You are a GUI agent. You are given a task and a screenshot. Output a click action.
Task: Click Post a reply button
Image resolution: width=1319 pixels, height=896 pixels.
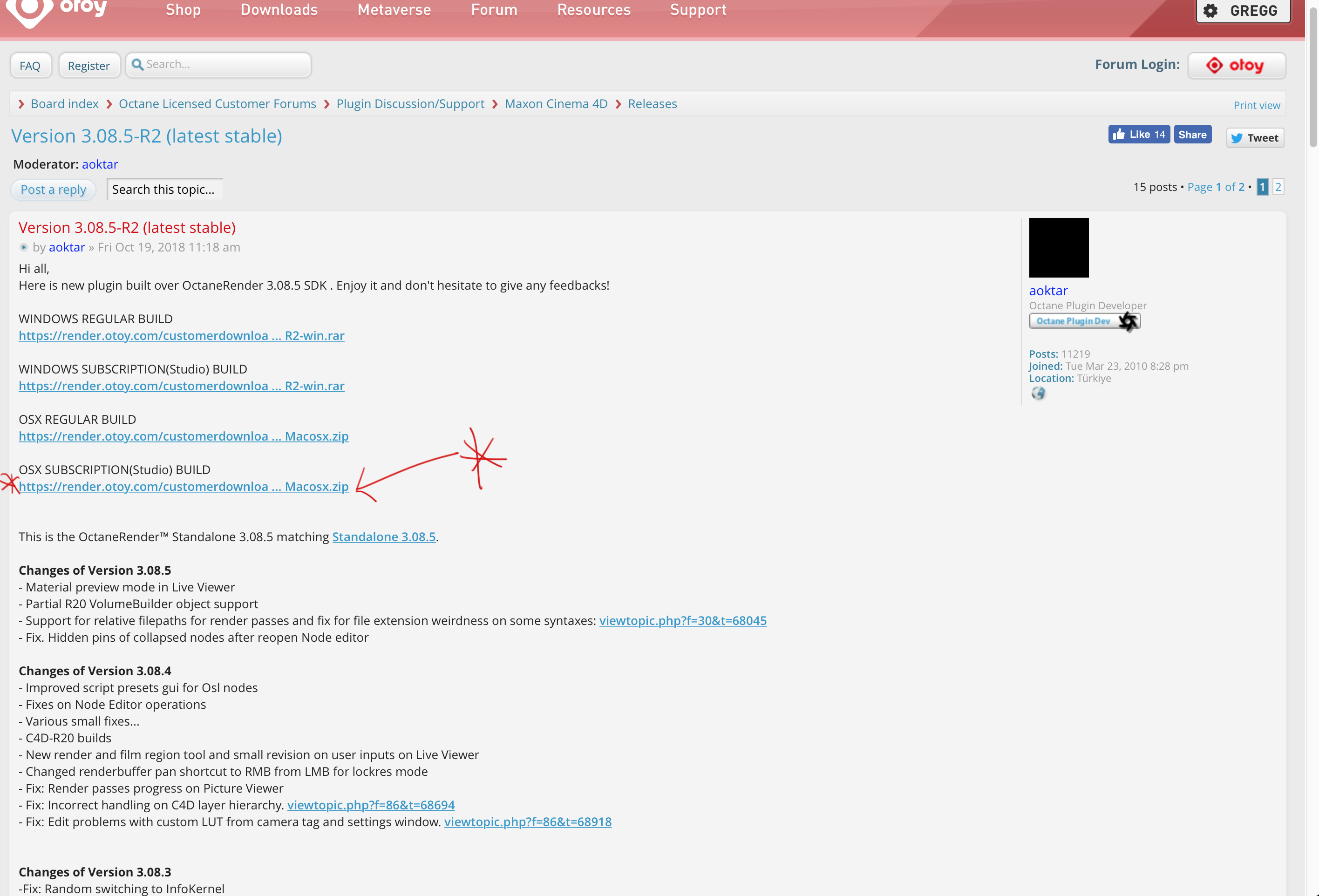54,190
